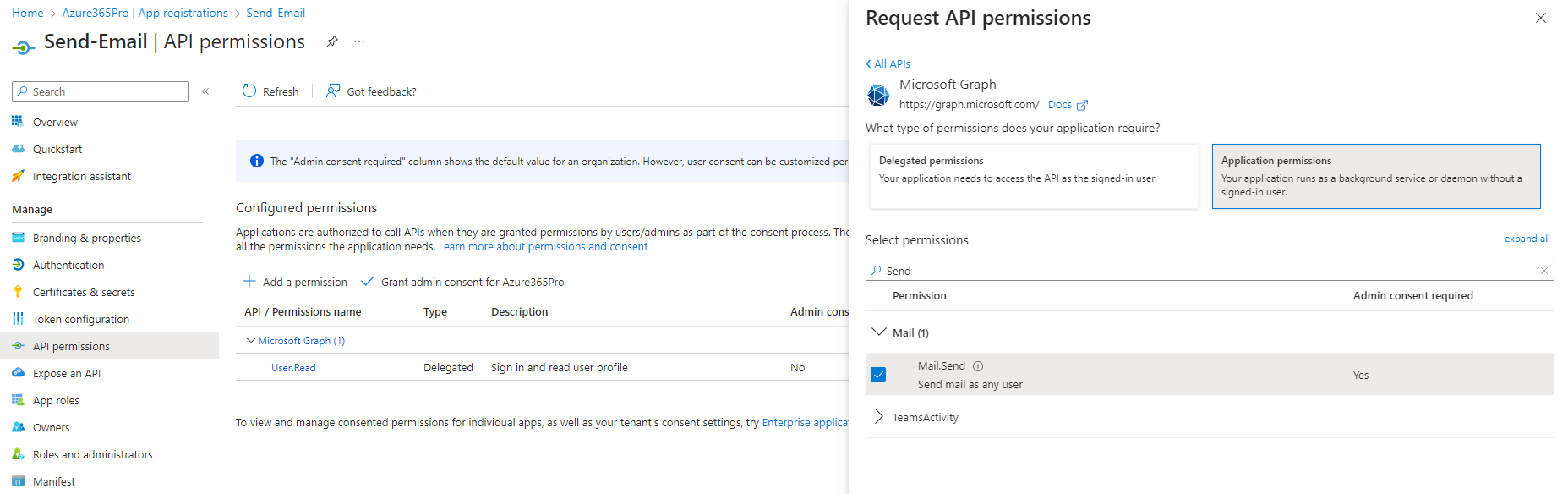The image size is (1568, 494).
Task: Select Delegated permissions type card
Action: (1034, 176)
